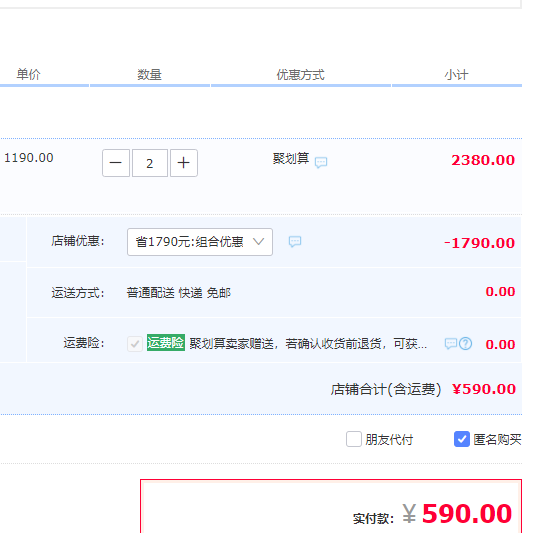Image resolution: width=534 pixels, height=533 pixels.
Task: Enable the 朋友代付 checkbox
Action: click(x=354, y=439)
